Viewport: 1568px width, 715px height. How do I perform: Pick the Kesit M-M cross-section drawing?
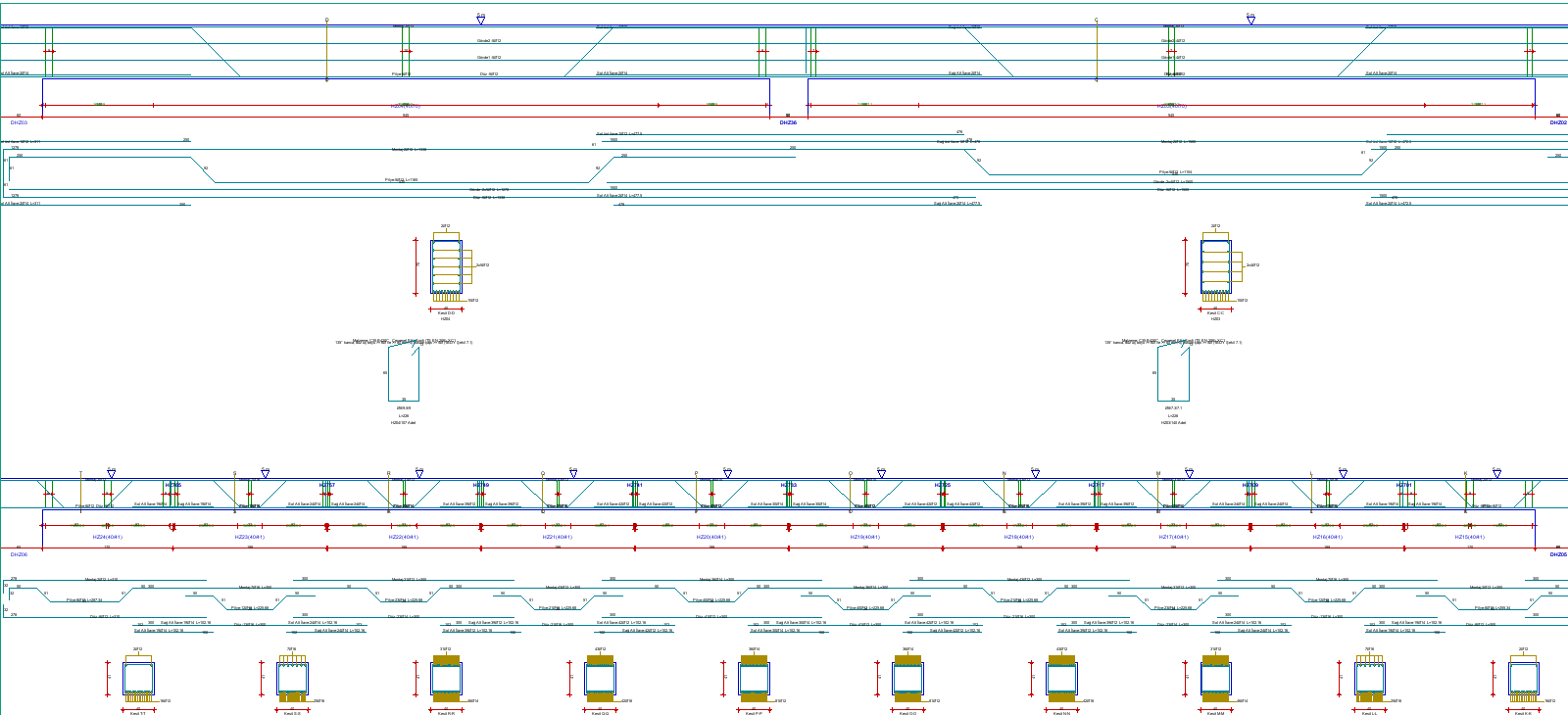(1215, 680)
